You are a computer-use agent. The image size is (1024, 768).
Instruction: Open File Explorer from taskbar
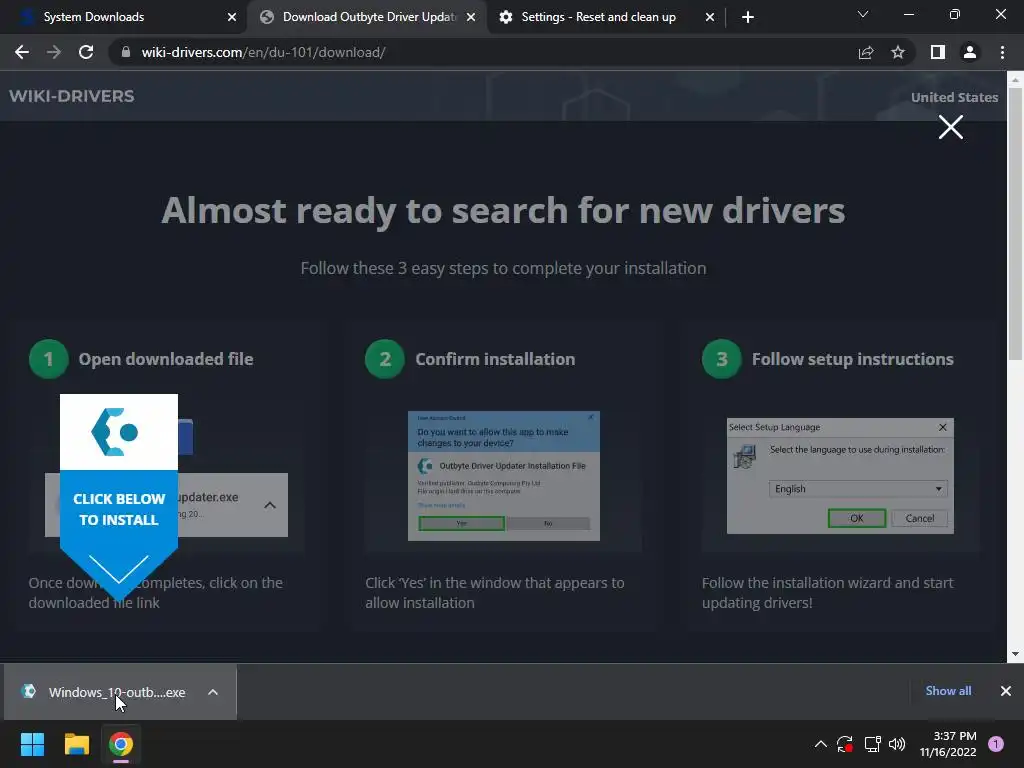click(76, 744)
